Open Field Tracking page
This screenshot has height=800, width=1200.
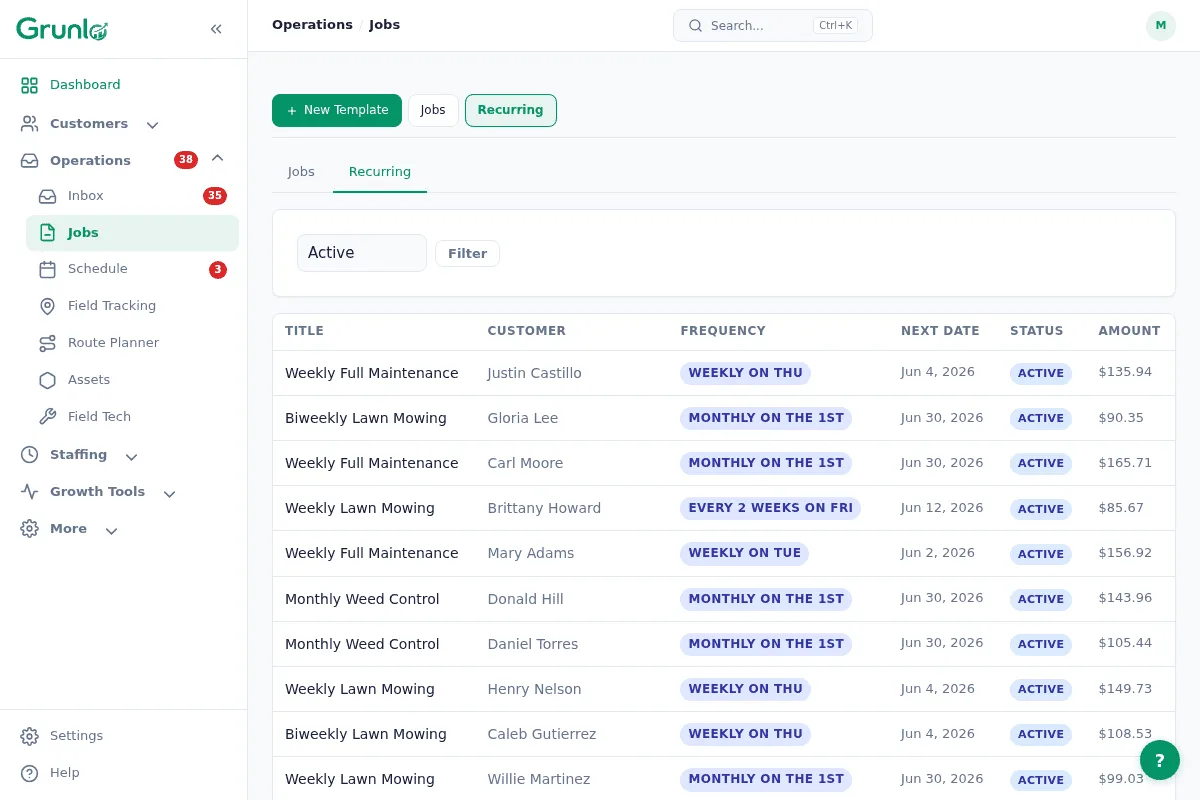132,306
